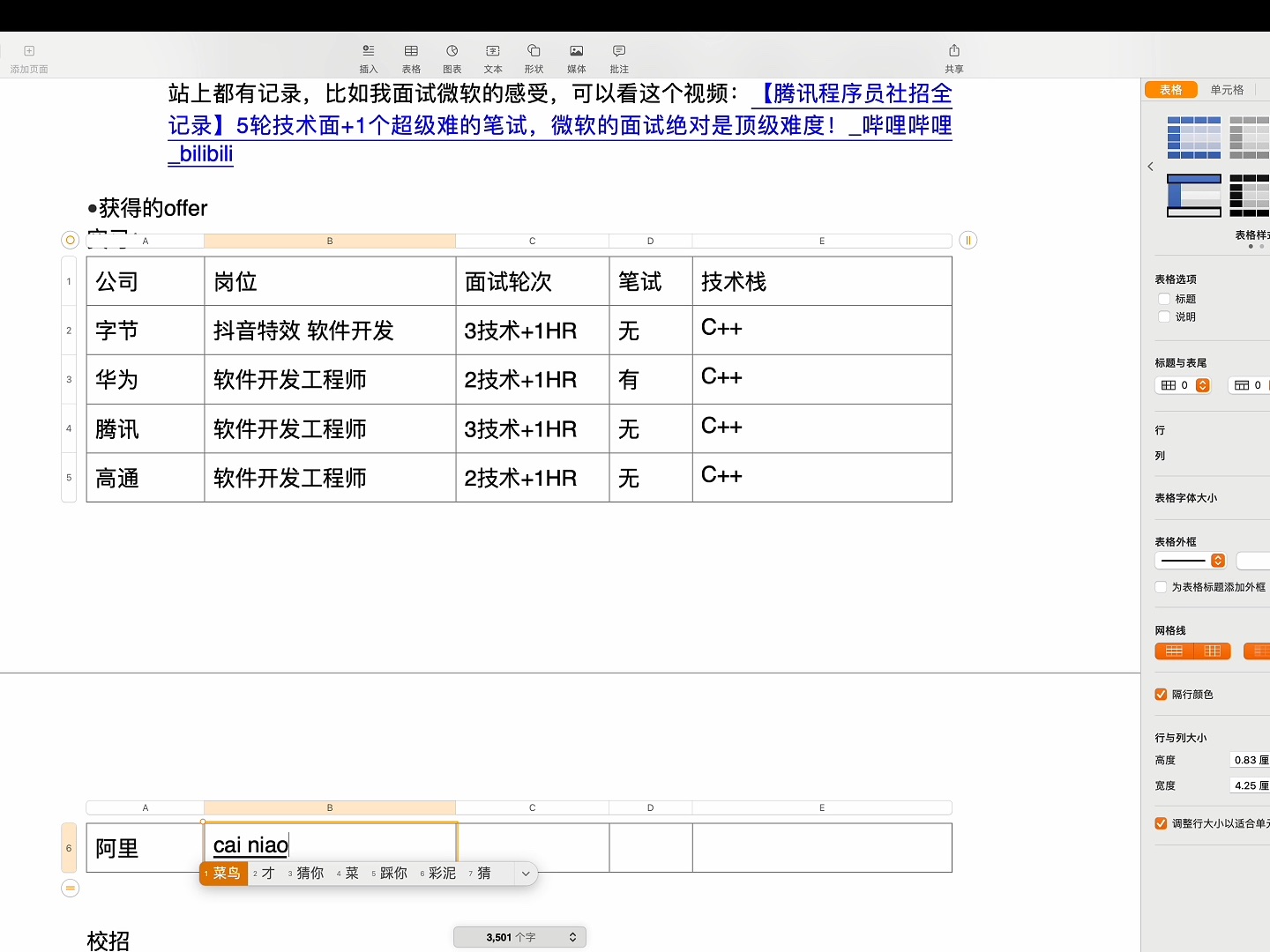1270x952 pixels.
Task: Select IME candidate 彩泥
Action: 438,874
